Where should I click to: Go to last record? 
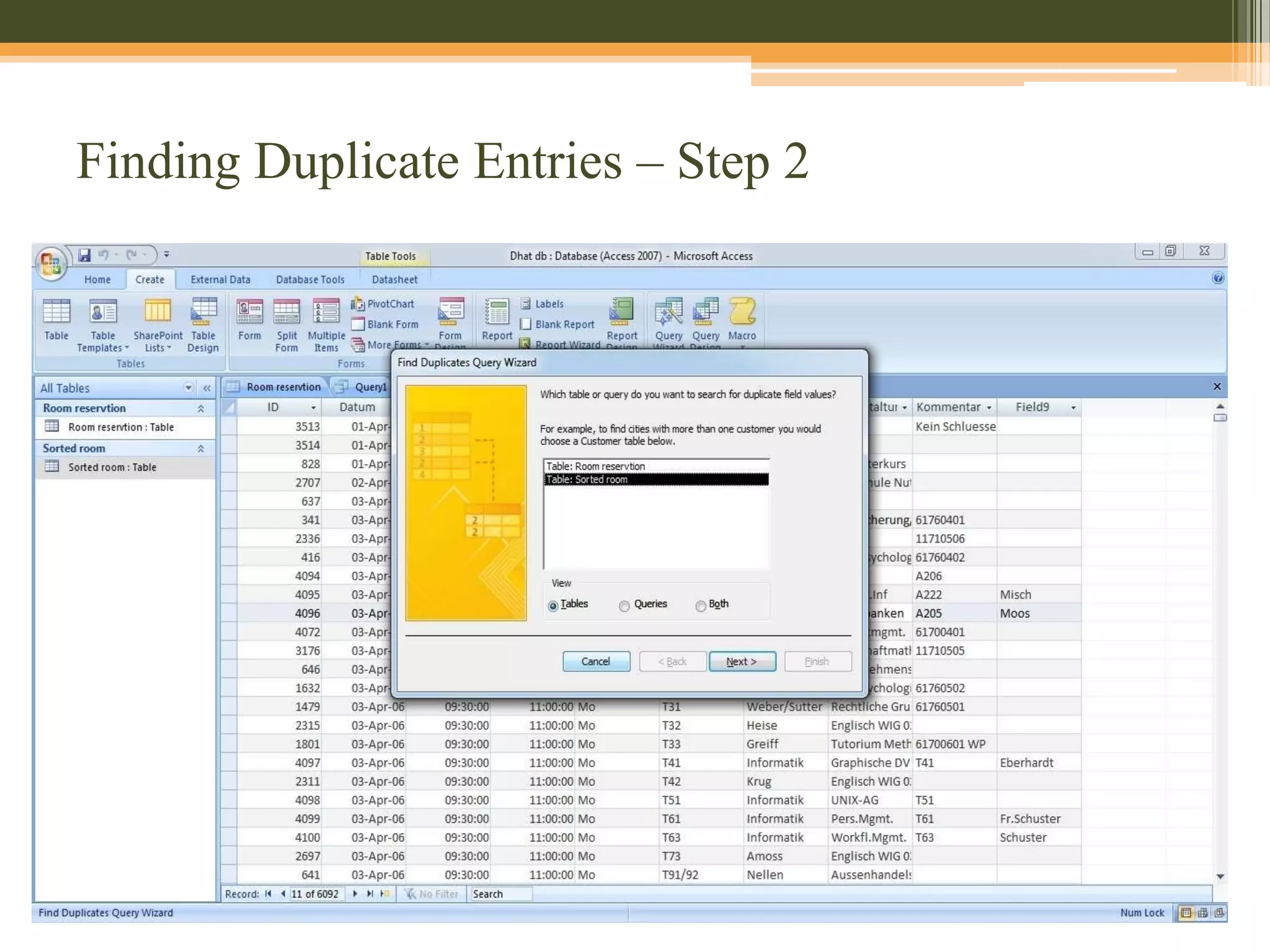click(x=370, y=894)
